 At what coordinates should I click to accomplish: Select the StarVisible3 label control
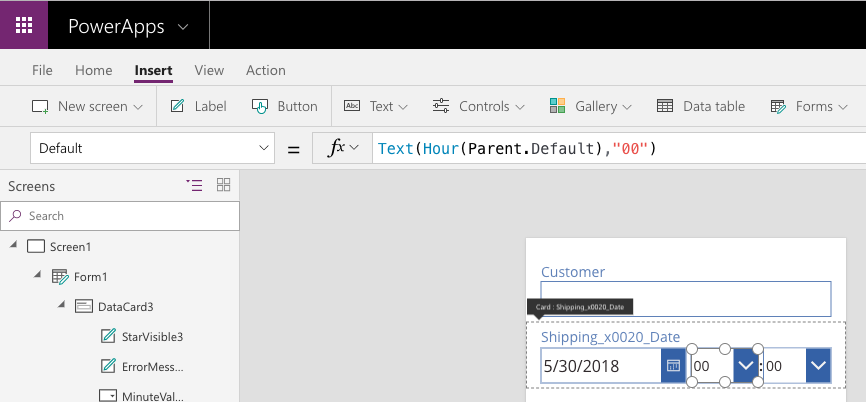click(x=142, y=336)
